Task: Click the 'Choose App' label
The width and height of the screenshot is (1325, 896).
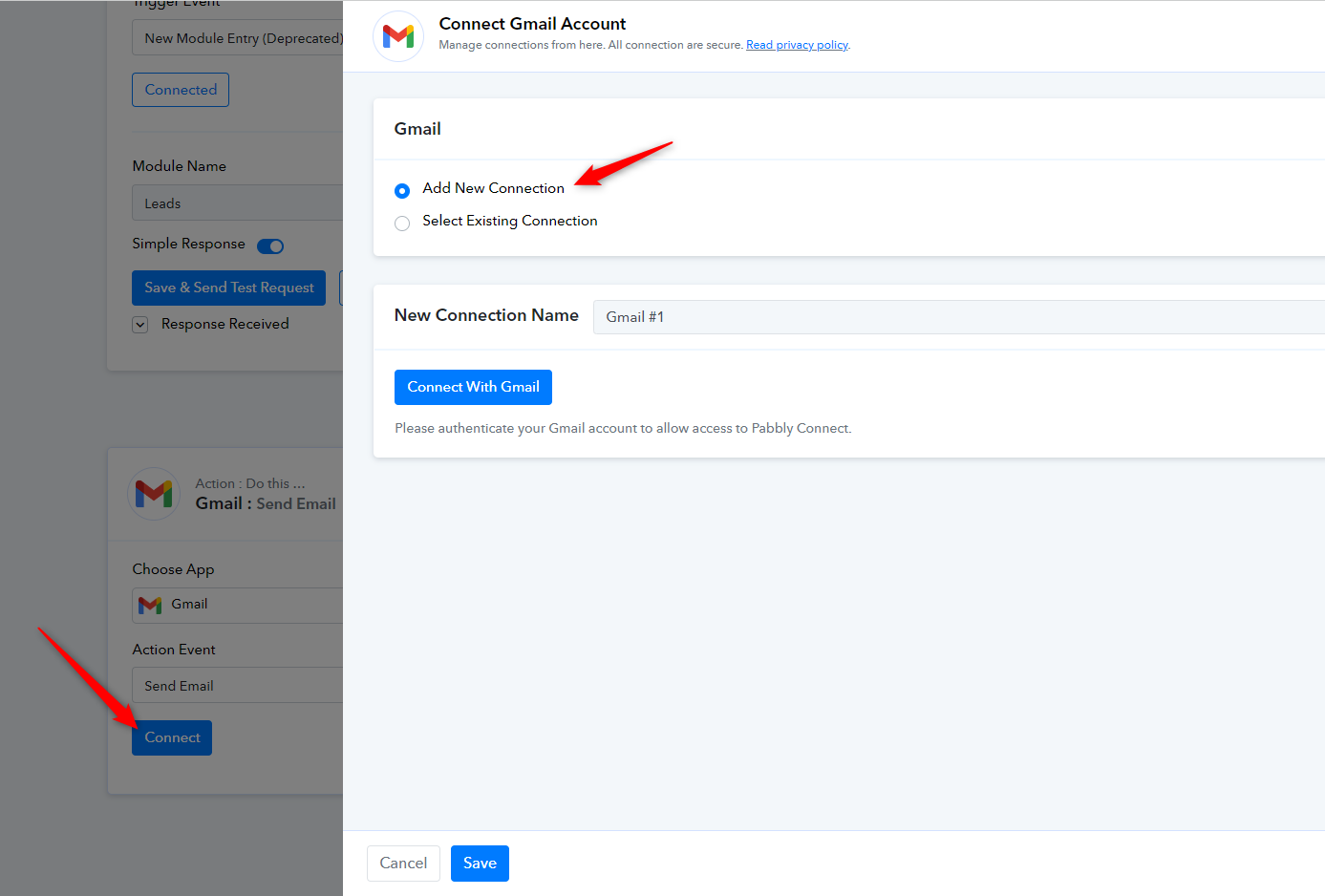Action: [174, 569]
